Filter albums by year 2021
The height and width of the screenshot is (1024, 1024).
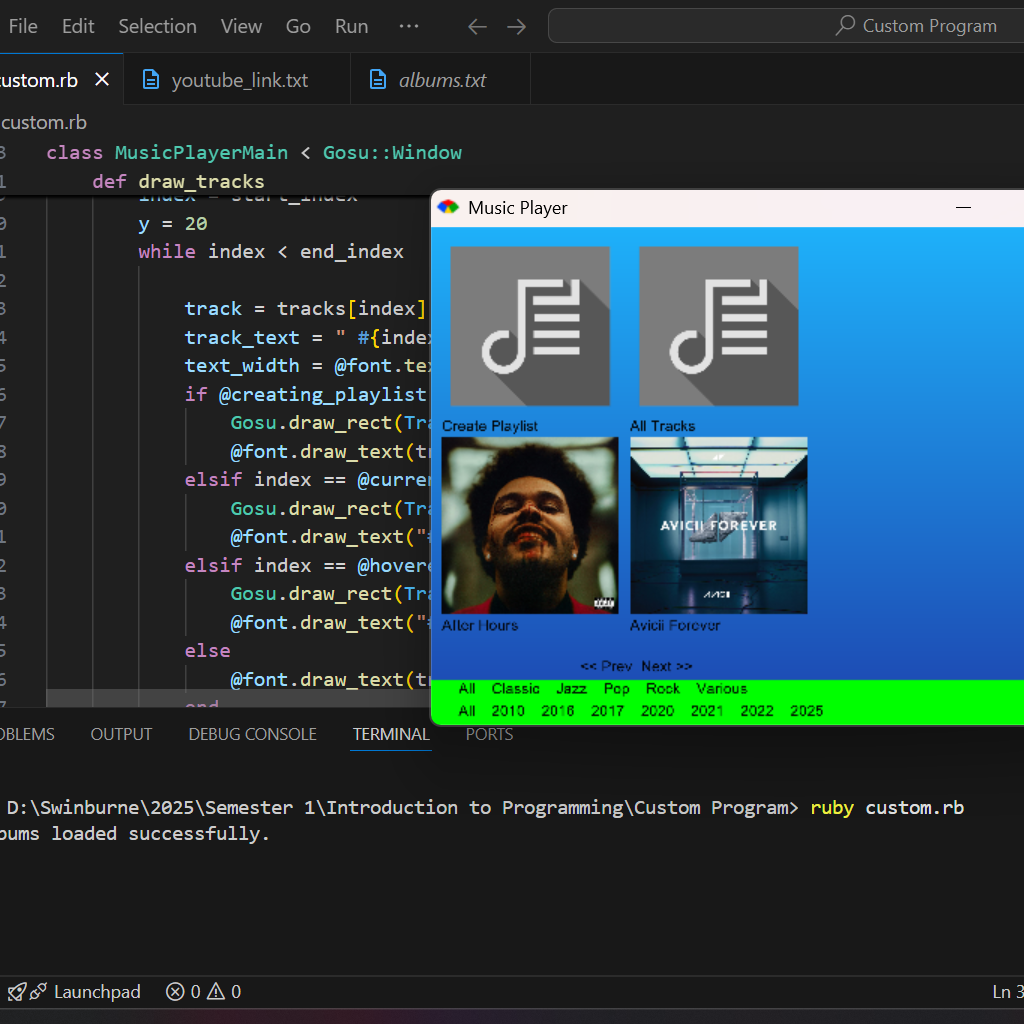(x=707, y=711)
